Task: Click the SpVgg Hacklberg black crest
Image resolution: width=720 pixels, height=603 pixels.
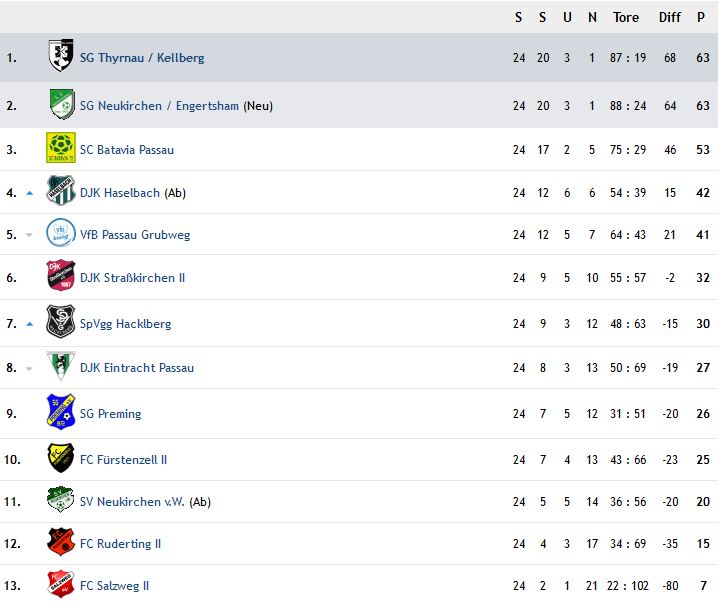Action: [61, 321]
